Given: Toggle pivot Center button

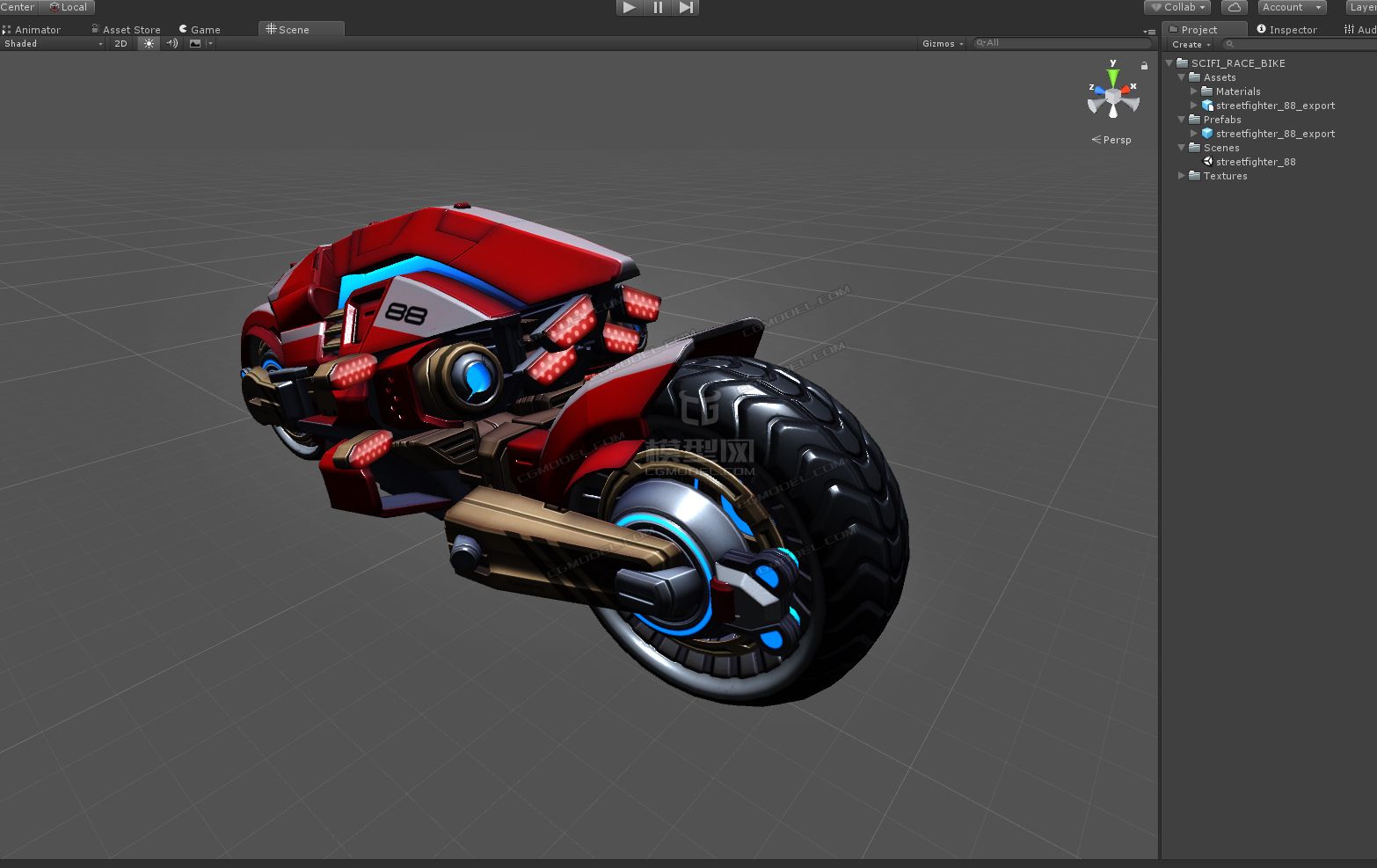Looking at the screenshot, I should point(18,7).
